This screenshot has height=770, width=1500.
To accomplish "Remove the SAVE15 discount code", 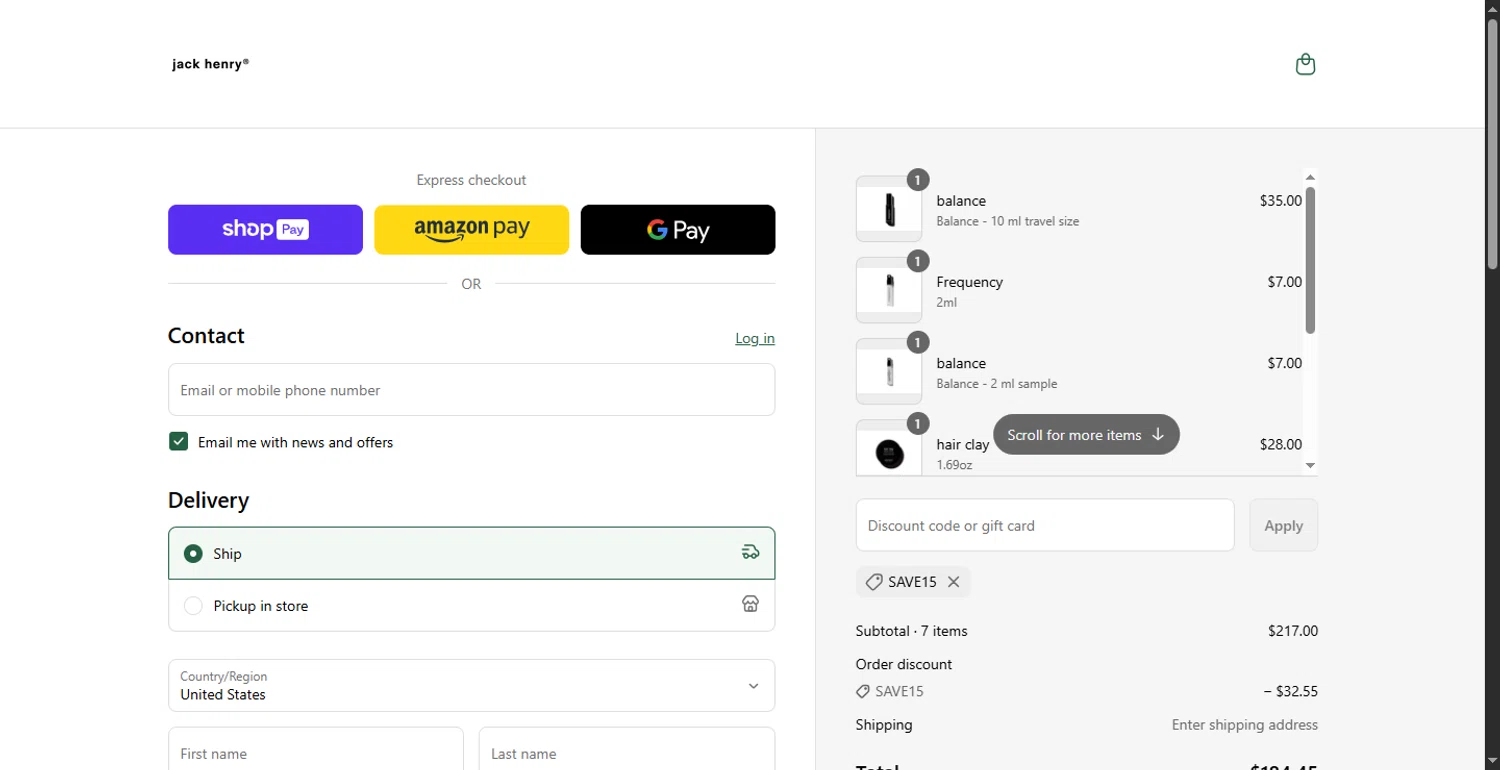I will tap(953, 582).
